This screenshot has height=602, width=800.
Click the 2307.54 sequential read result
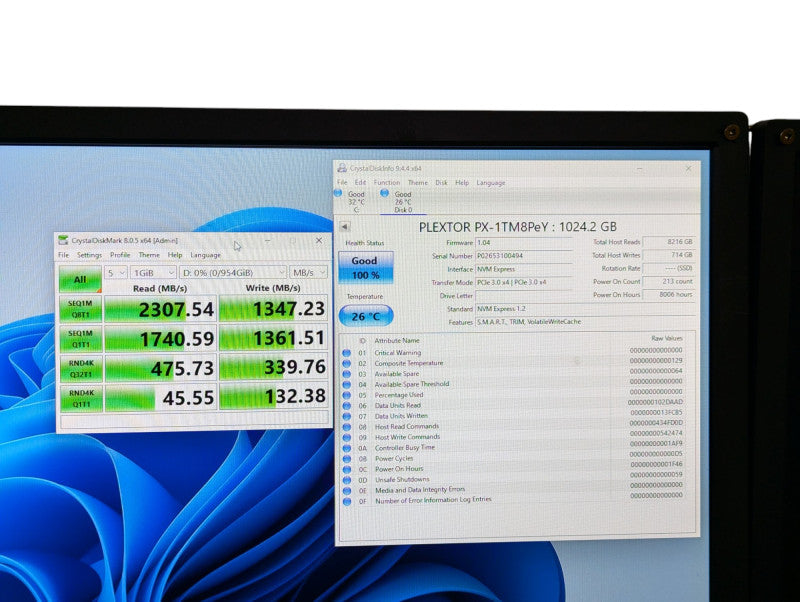pos(160,309)
